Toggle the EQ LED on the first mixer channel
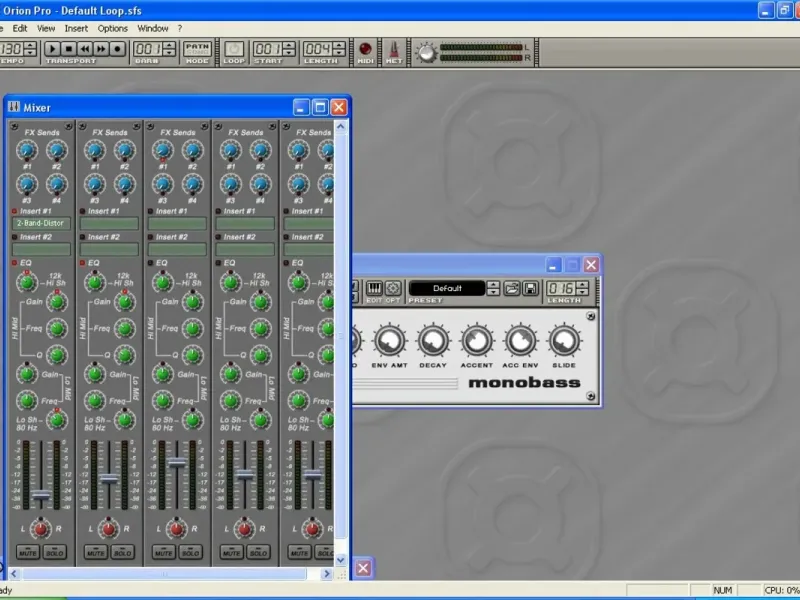This screenshot has height=600, width=800. (x=15, y=262)
